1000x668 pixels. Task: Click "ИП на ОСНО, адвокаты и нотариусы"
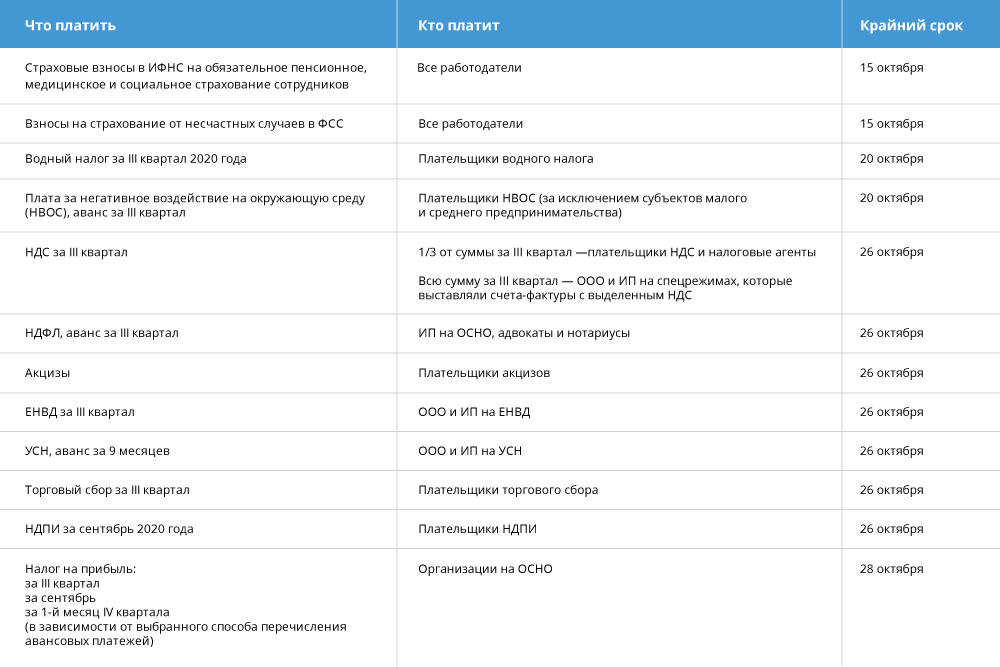click(x=524, y=333)
